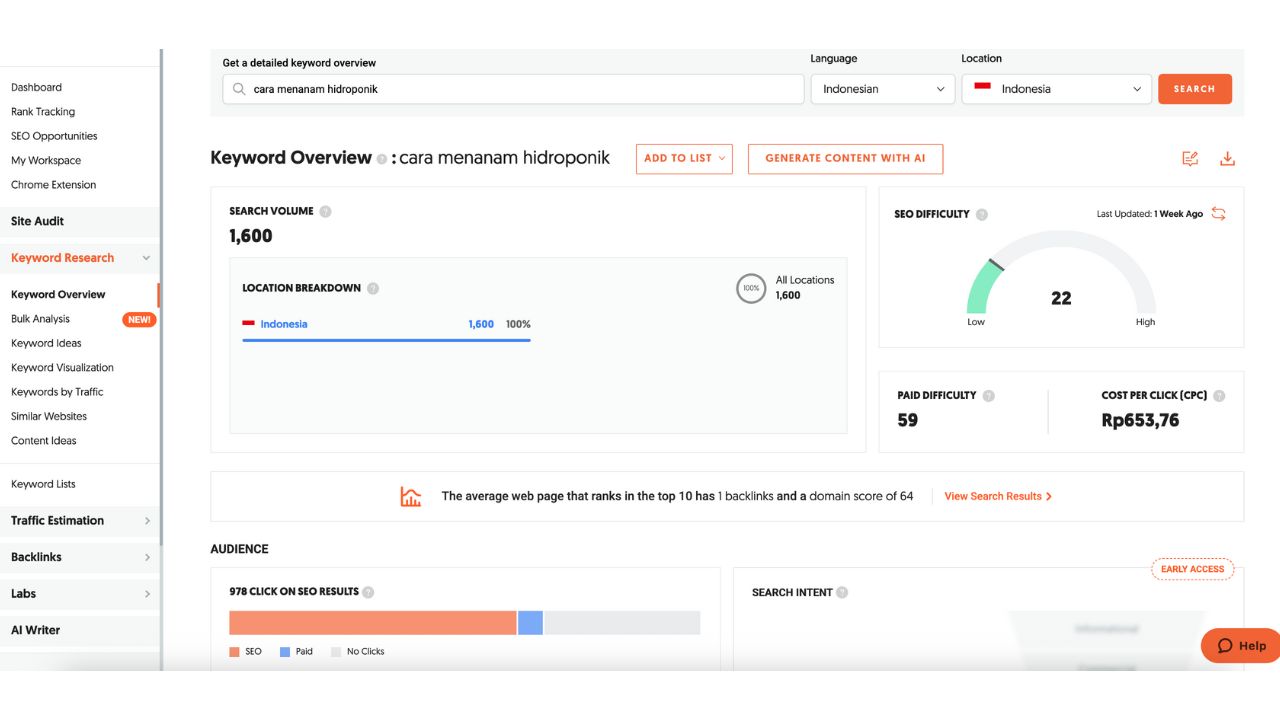Screen dimensions: 1280x720
Task: Click View Search Results link
Action: pyautogui.click(x=998, y=496)
